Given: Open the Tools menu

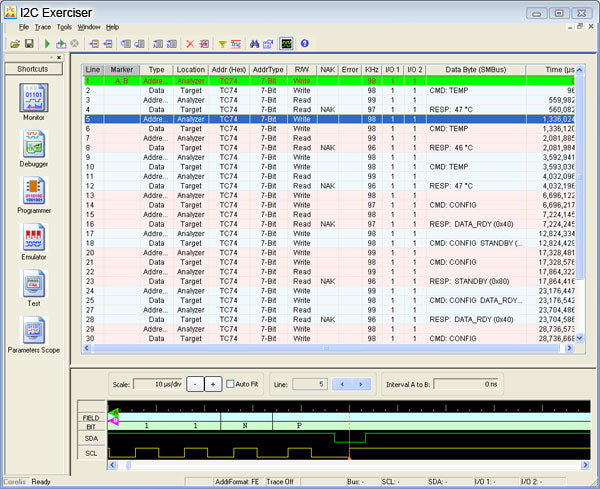Looking at the screenshot, I should click(x=64, y=27).
